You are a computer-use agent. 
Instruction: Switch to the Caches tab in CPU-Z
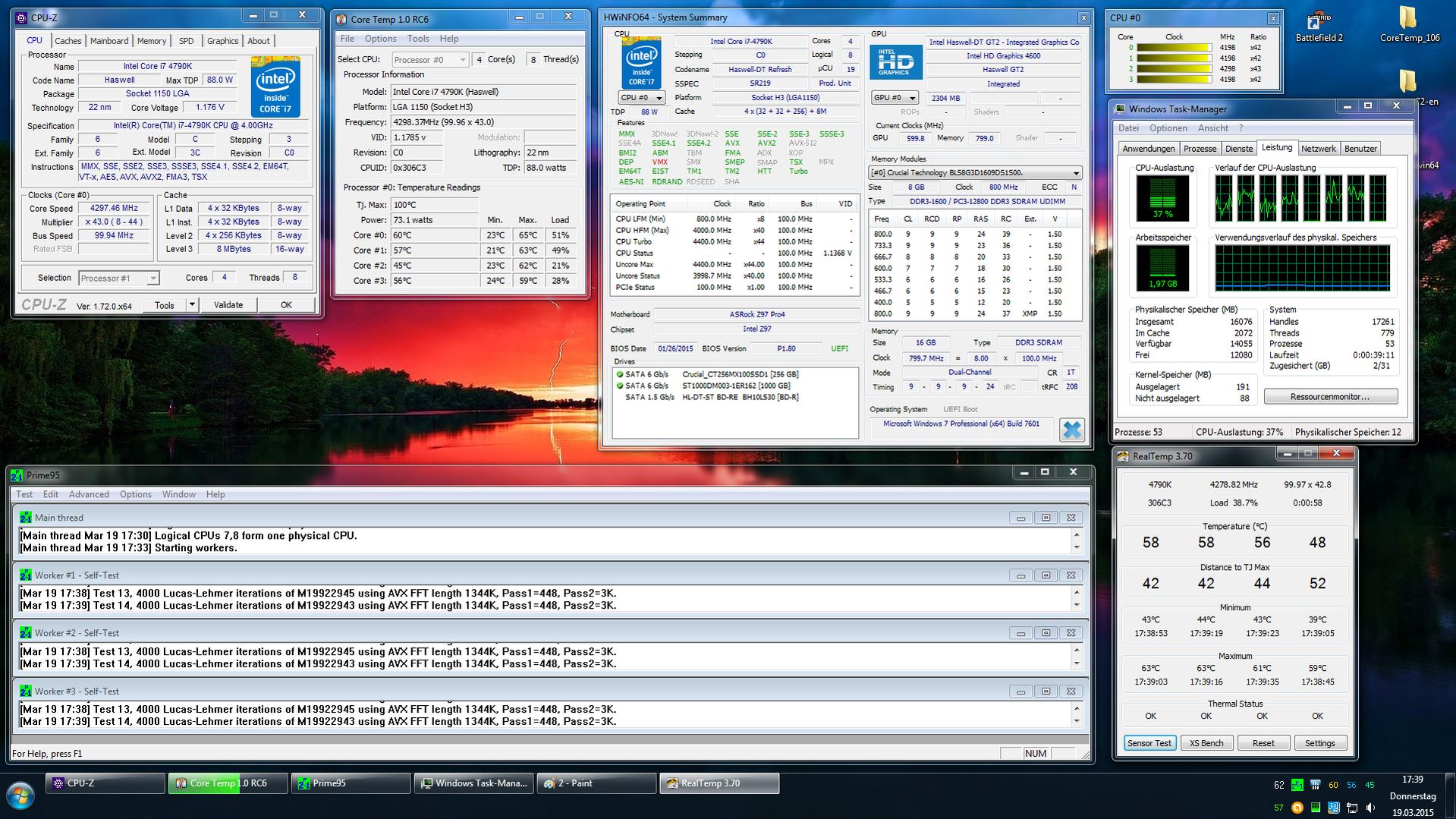point(68,41)
